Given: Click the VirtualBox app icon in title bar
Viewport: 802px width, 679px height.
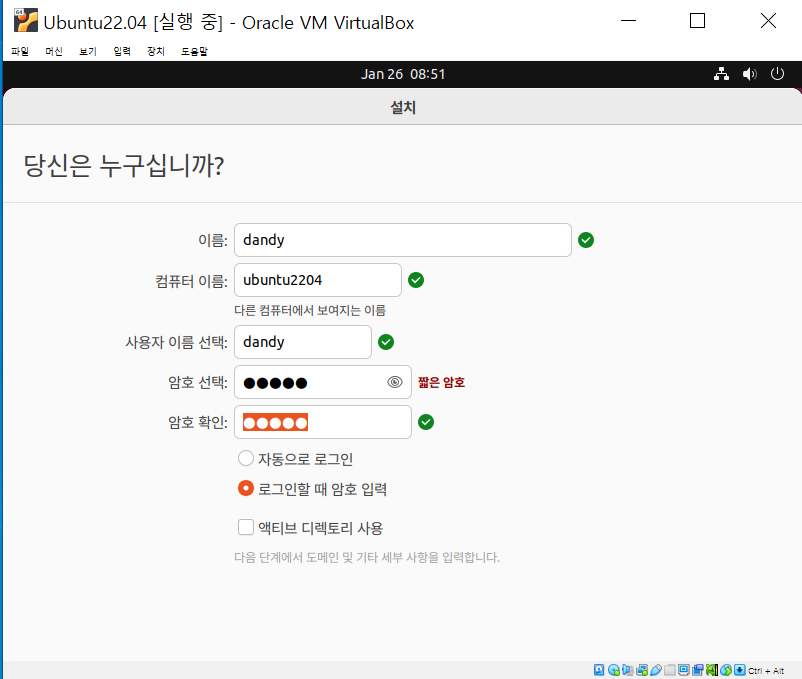Looking at the screenshot, I should pos(26,20).
